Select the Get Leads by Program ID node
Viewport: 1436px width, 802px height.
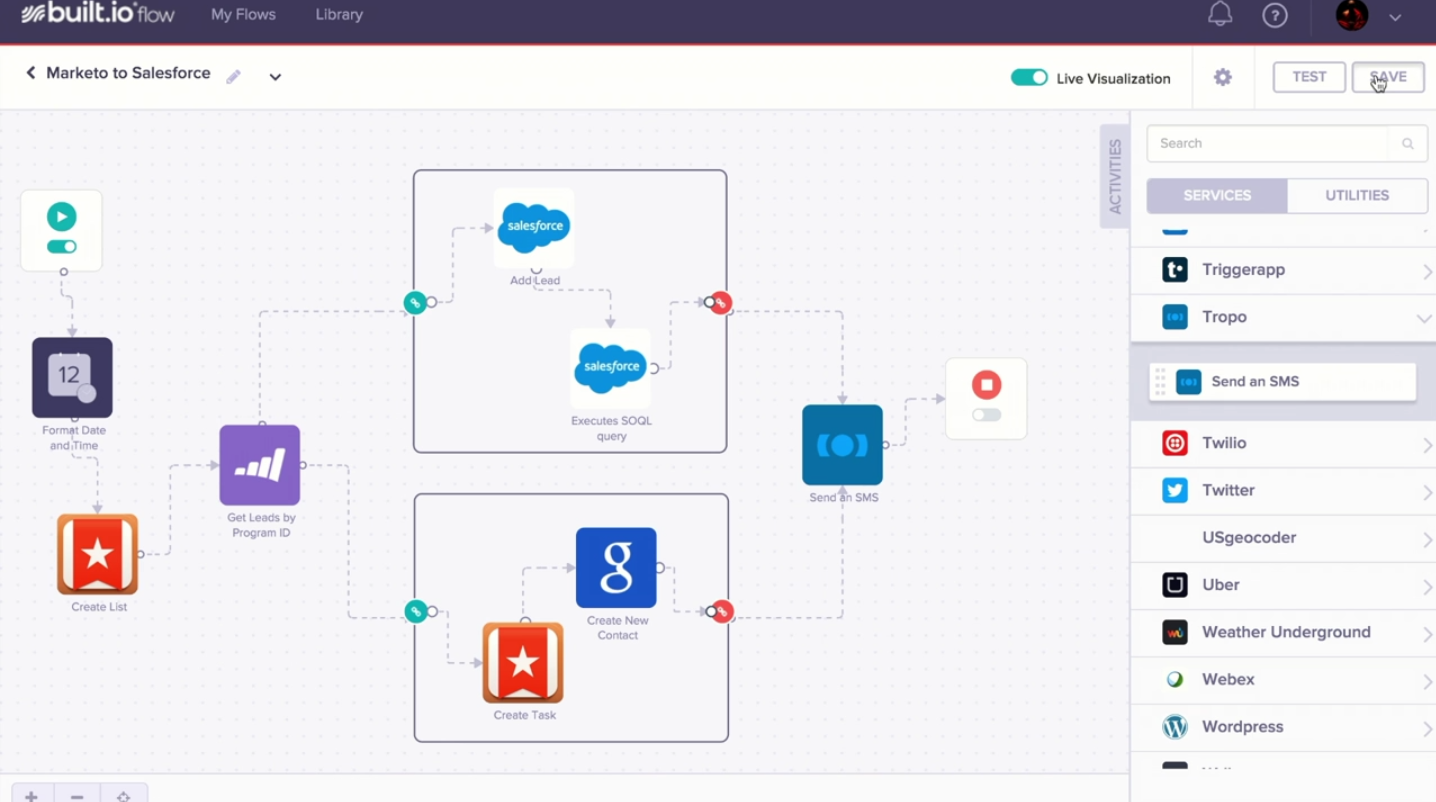click(x=260, y=465)
